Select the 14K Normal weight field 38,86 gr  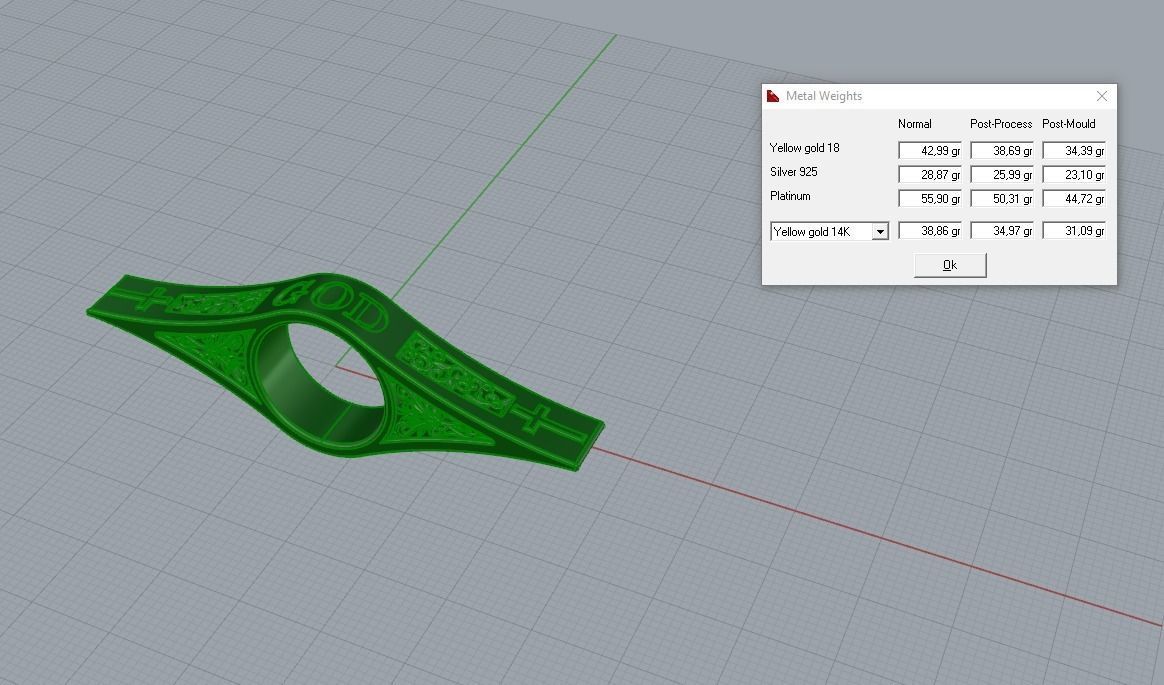coord(929,231)
